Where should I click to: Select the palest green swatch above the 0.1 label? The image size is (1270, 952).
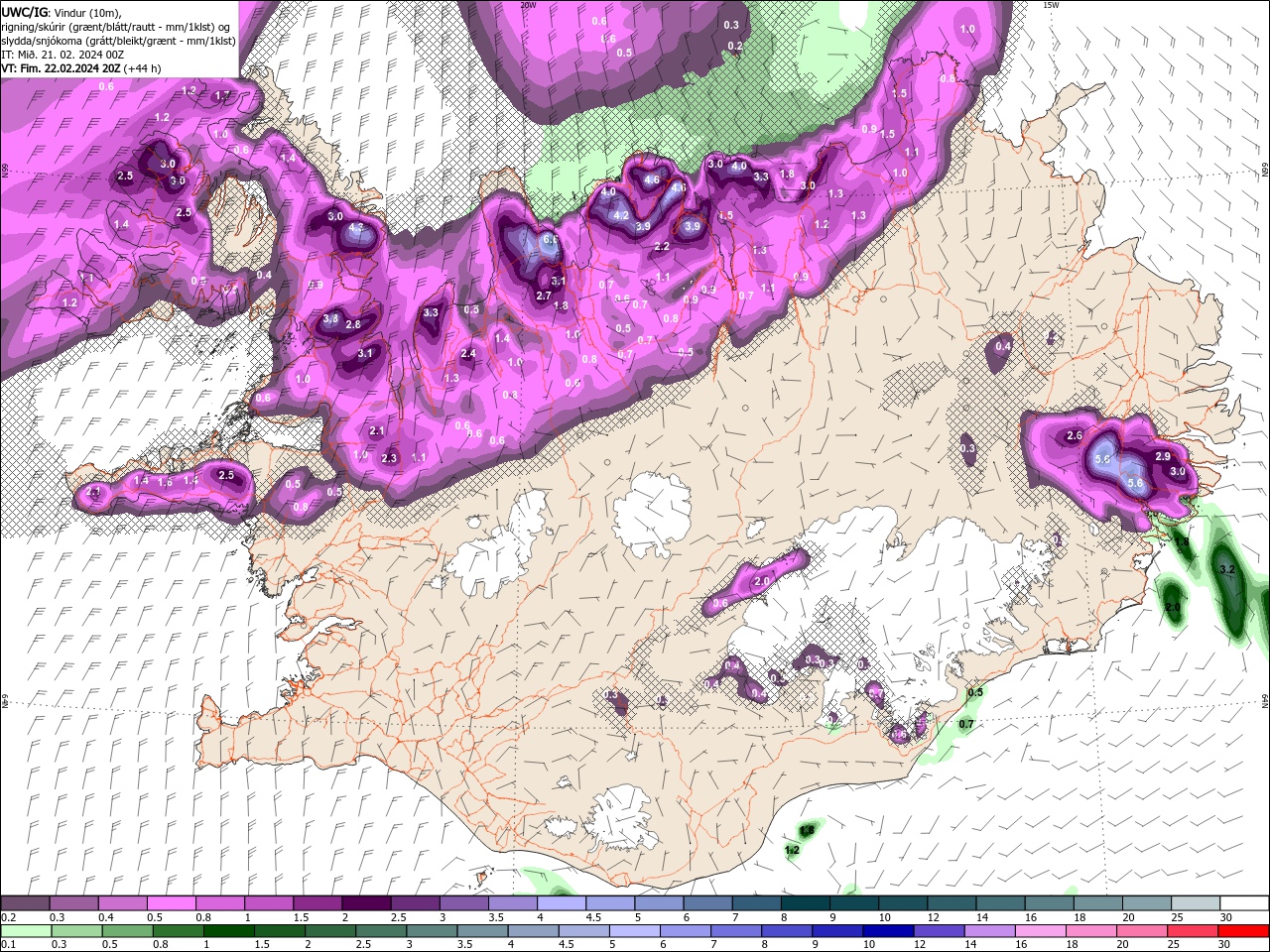[x=26, y=931]
